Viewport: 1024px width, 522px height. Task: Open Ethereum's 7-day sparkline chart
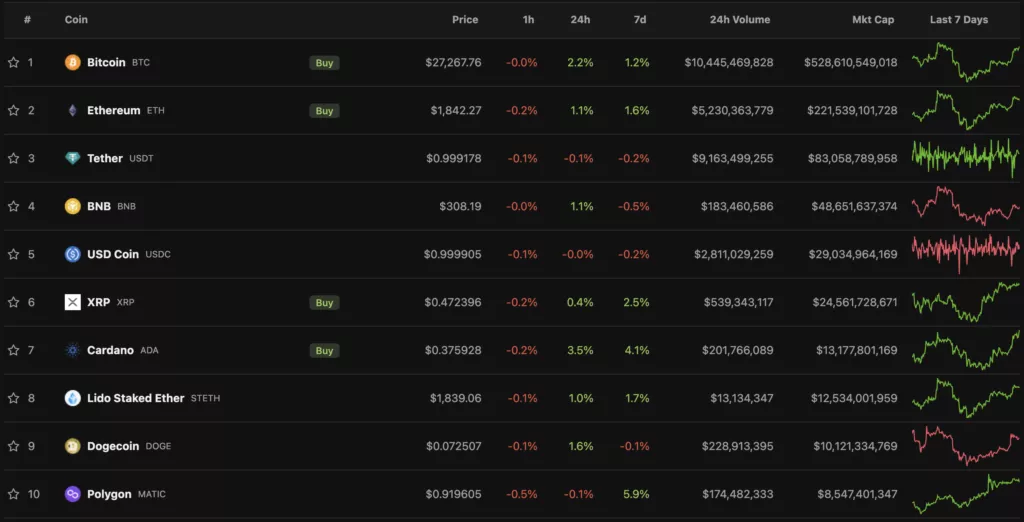pyautogui.click(x=966, y=110)
